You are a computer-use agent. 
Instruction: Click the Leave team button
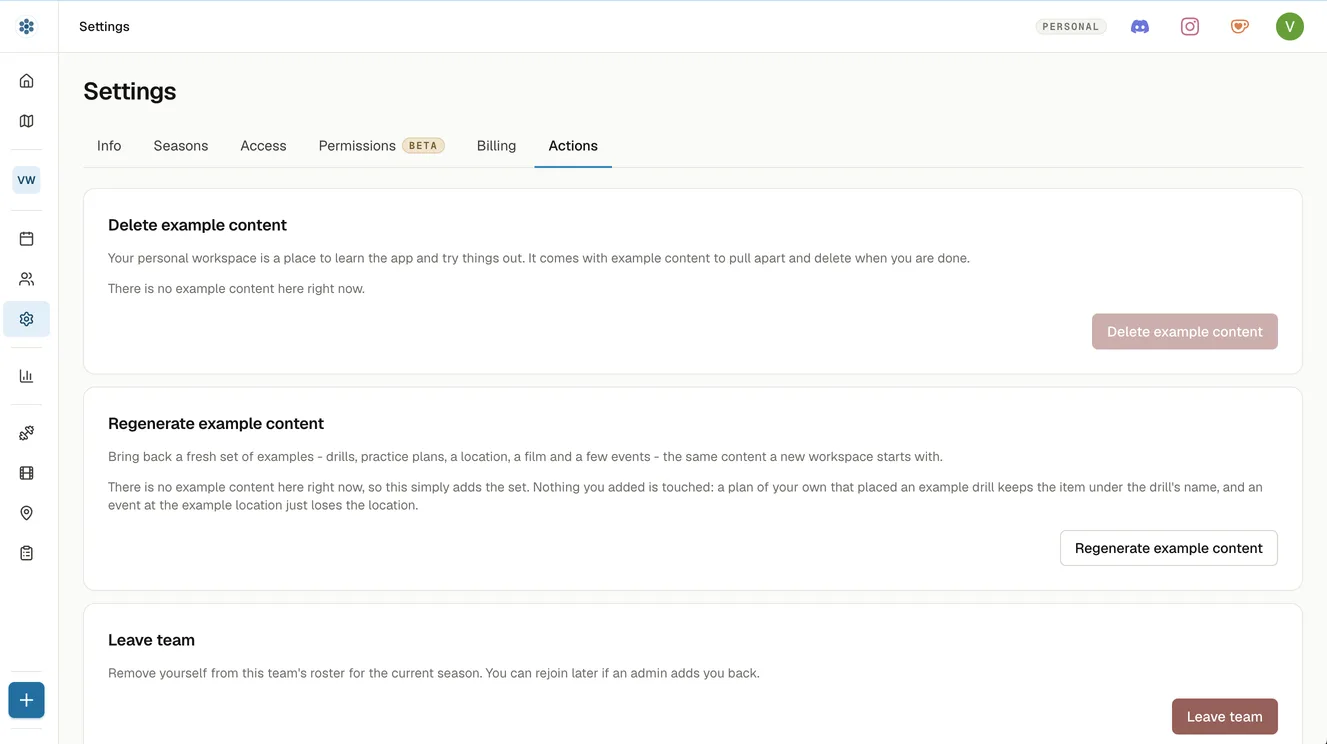coord(1224,717)
